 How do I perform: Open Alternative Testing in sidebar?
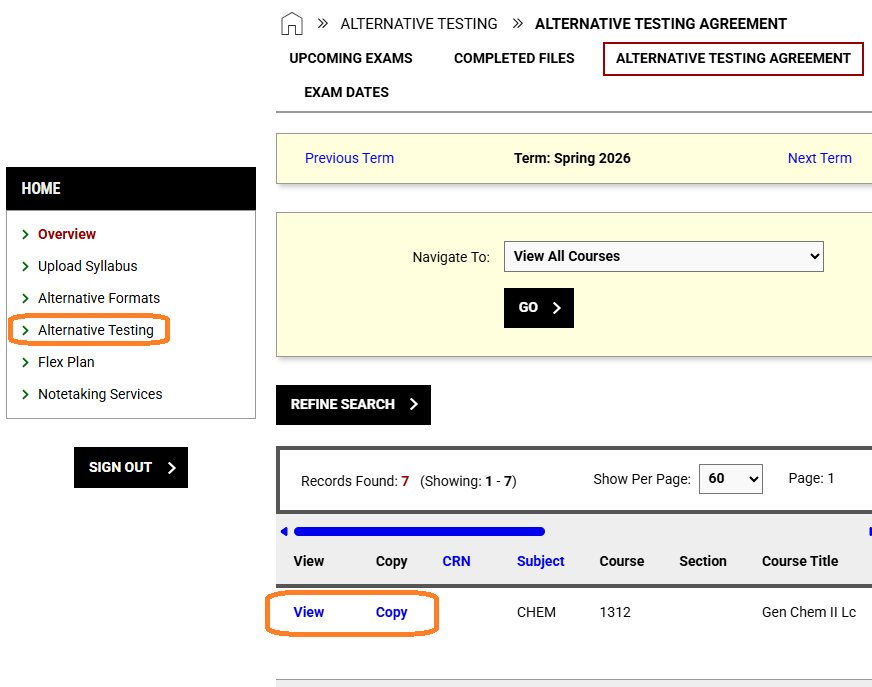point(96,330)
